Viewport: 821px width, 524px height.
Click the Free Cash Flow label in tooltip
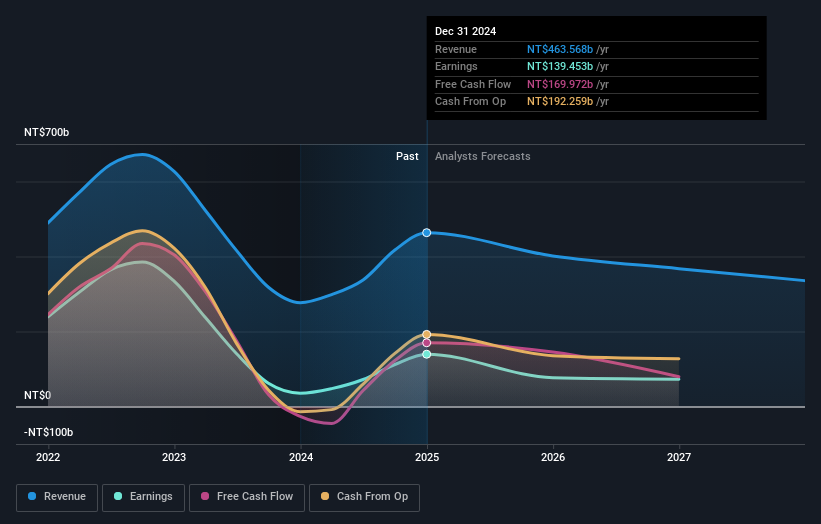473,84
